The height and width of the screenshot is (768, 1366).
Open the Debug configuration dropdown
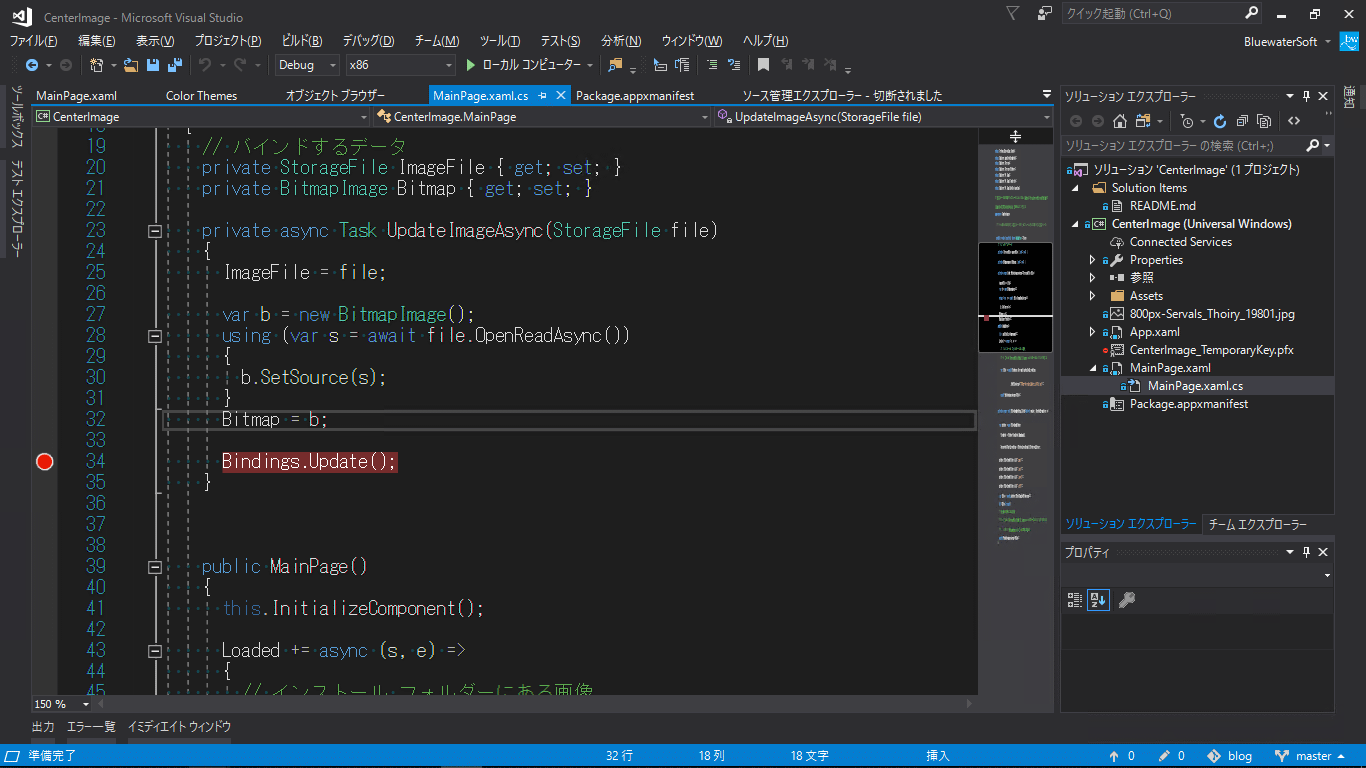point(333,64)
